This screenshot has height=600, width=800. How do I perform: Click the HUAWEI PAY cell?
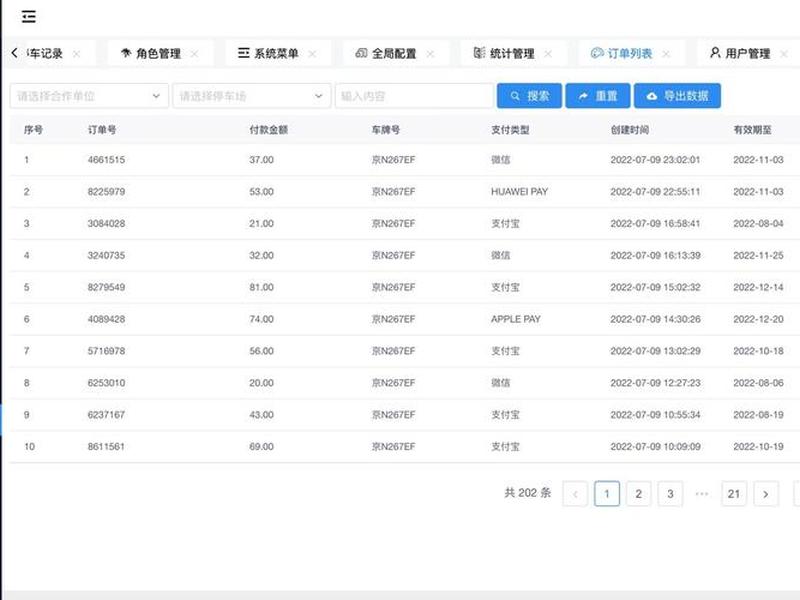tap(519, 192)
